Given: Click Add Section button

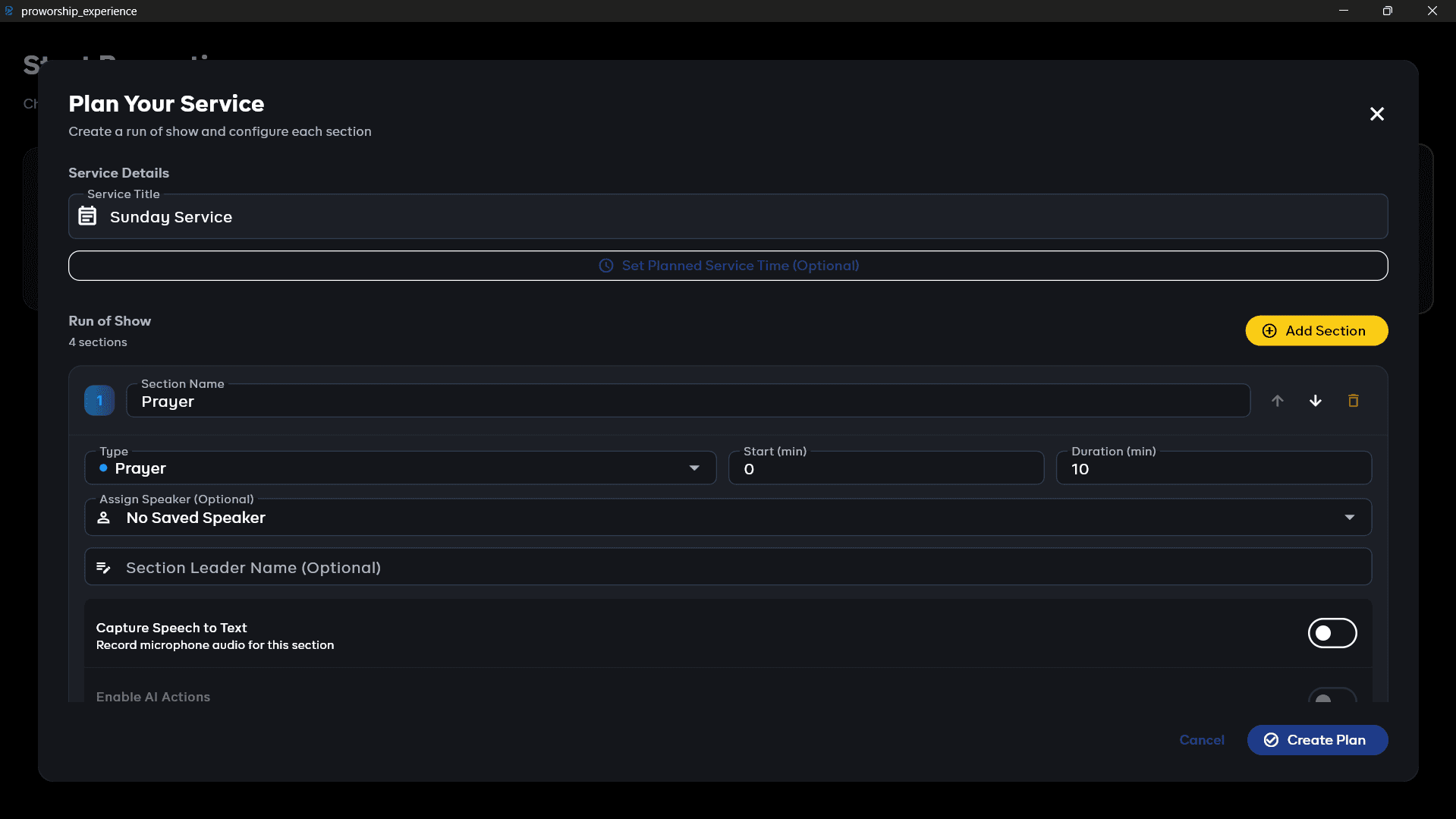Looking at the screenshot, I should pos(1316,331).
